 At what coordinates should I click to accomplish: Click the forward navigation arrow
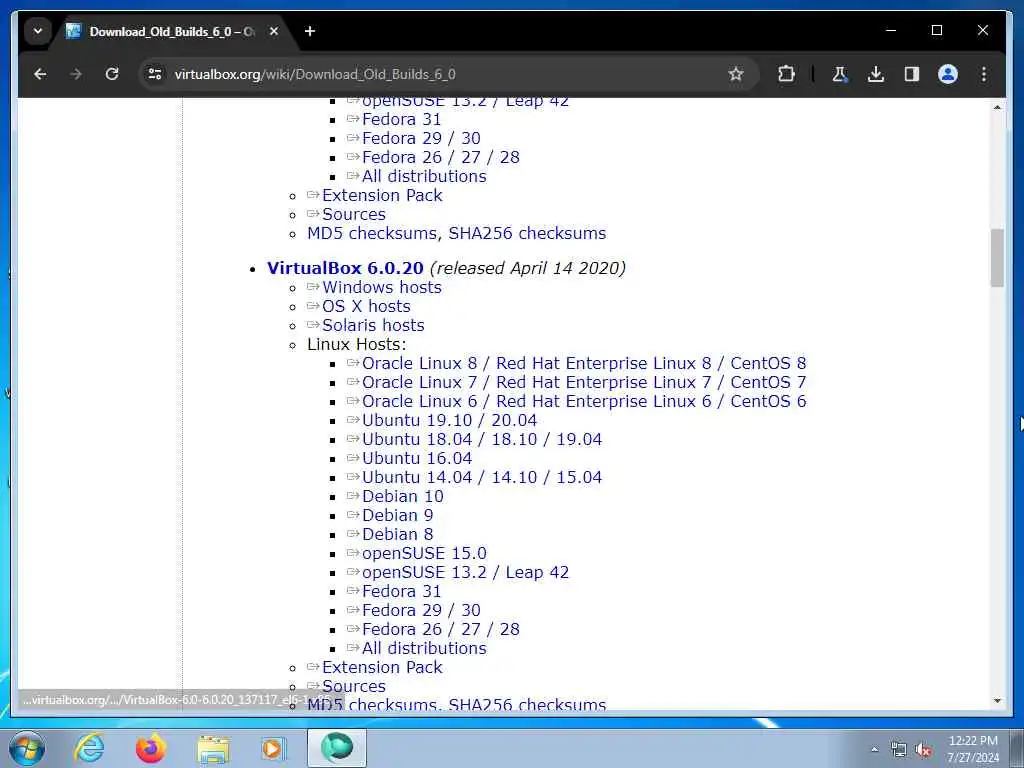76,74
